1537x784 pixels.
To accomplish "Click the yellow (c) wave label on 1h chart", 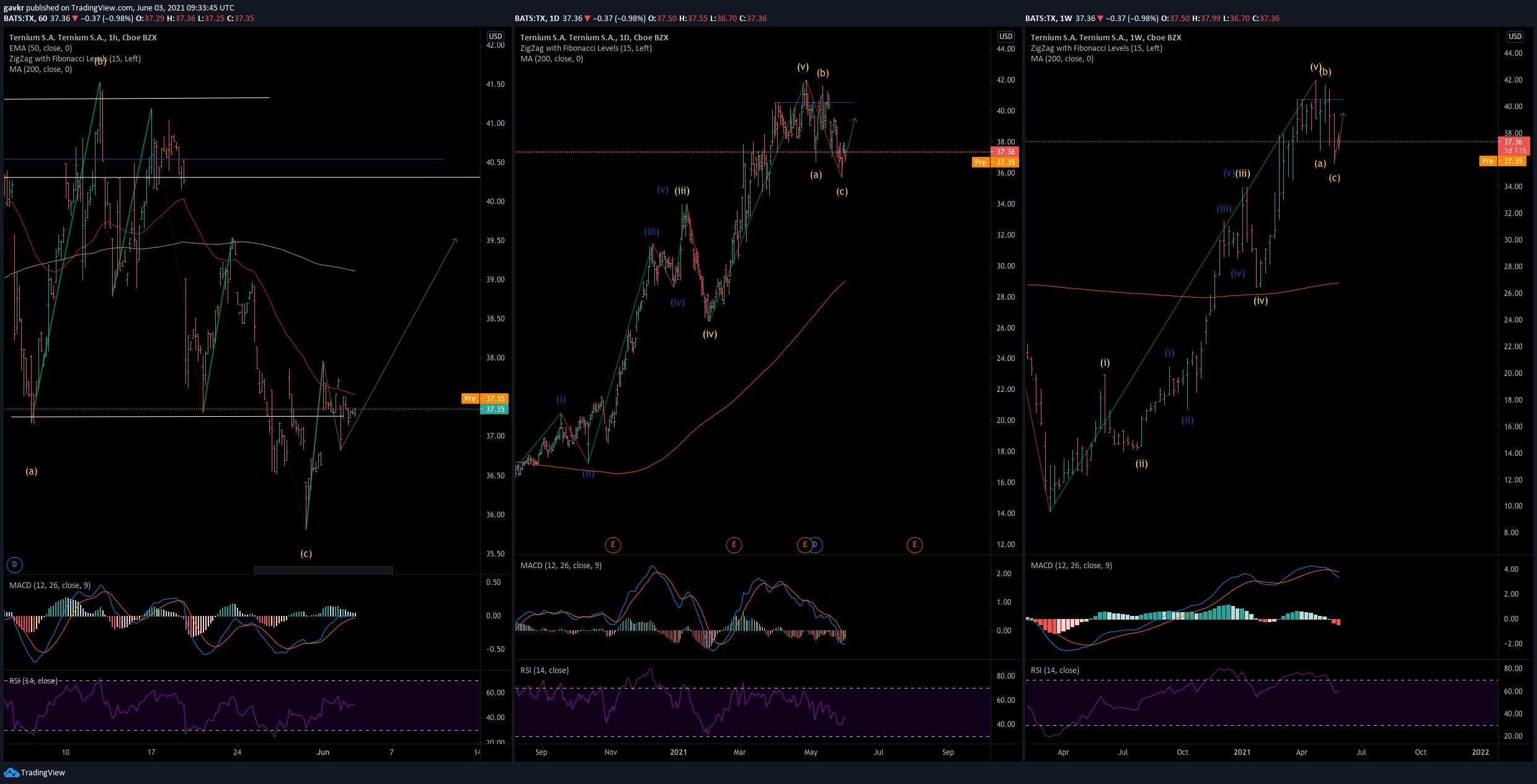I will [x=306, y=553].
